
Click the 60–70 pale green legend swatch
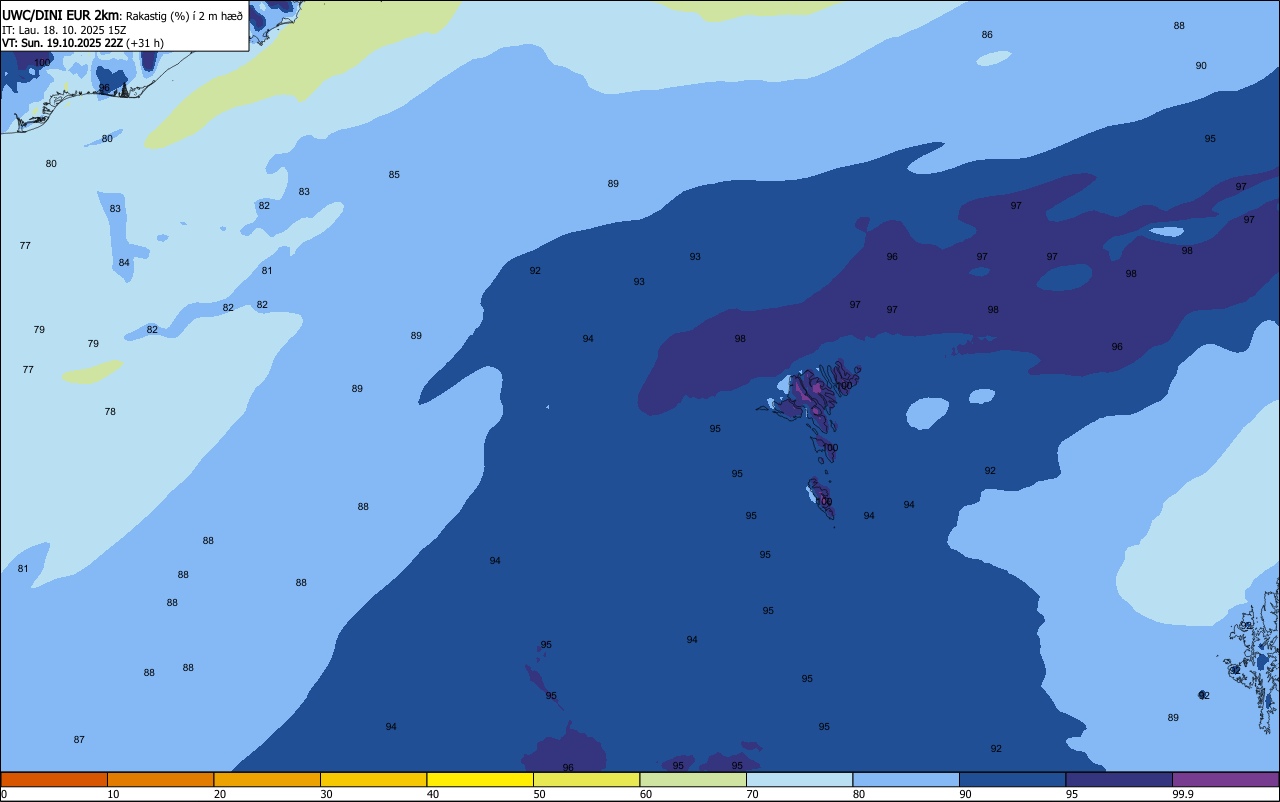tap(693, 779)
